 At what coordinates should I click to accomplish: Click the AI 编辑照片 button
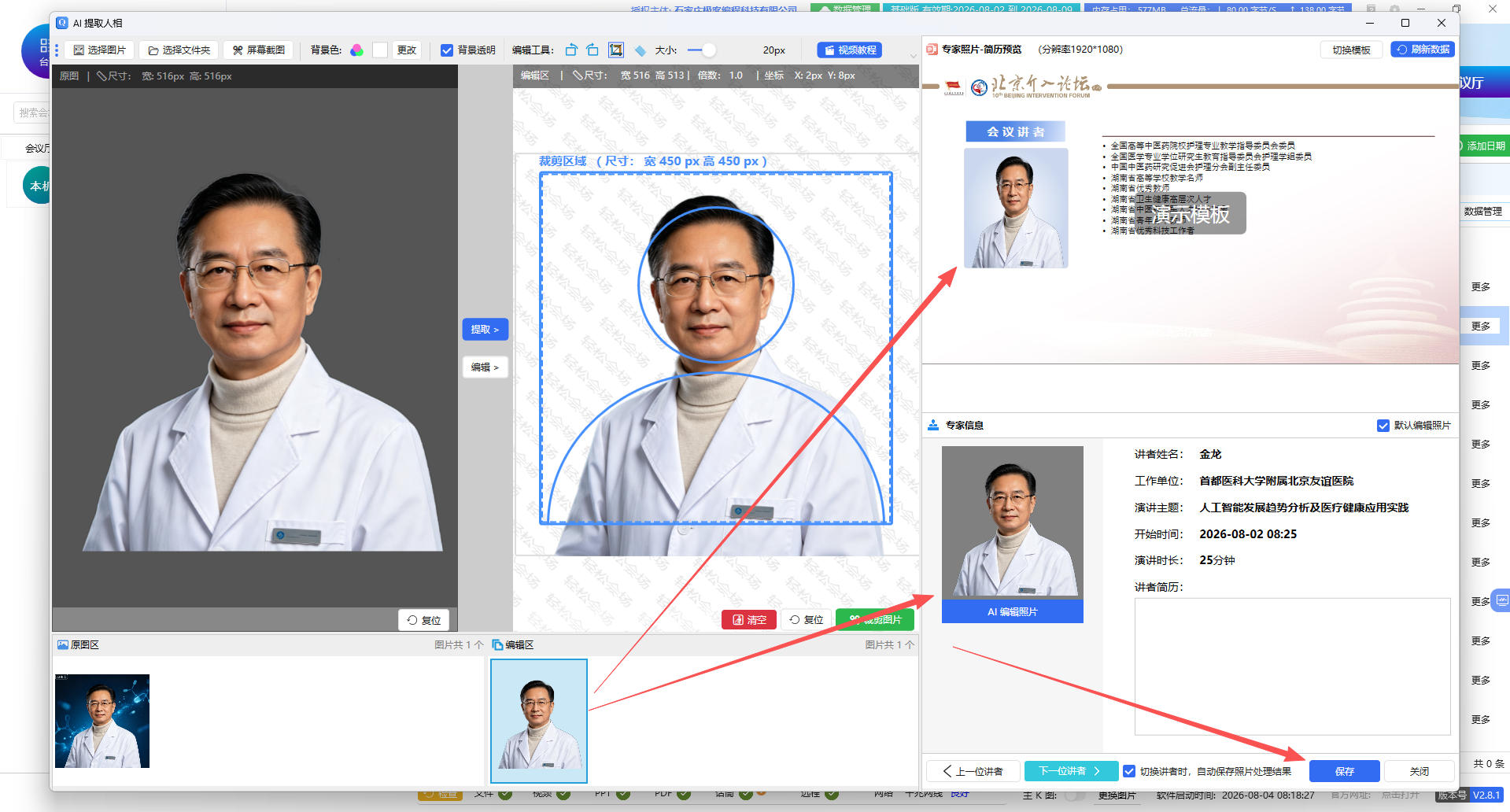tap(1013, 611)
